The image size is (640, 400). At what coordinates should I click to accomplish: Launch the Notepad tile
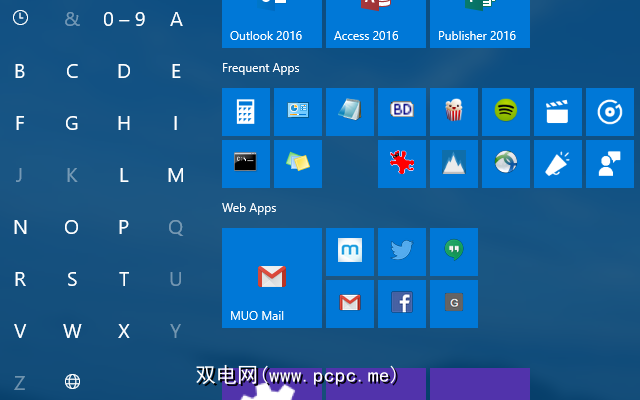pos(350,111)
